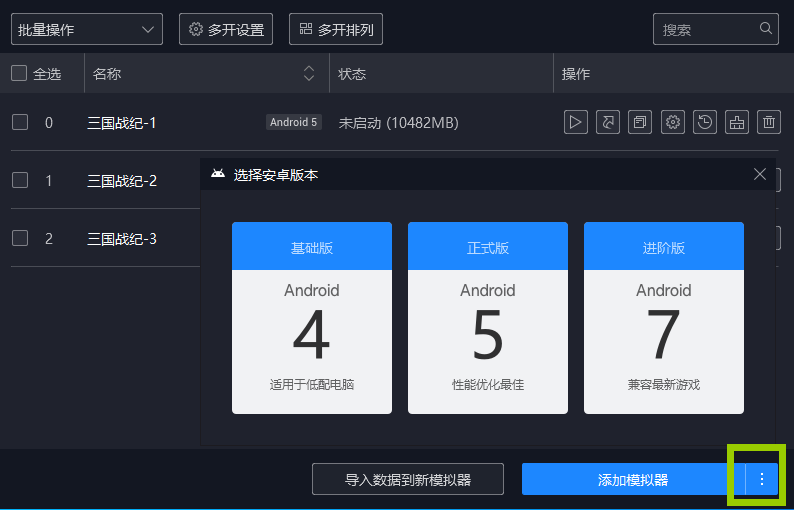The height and width of the screenshot is (510, 794).
Task: Open settings gear icon for 三国战纪-1 row
Action: click(672, 122)
